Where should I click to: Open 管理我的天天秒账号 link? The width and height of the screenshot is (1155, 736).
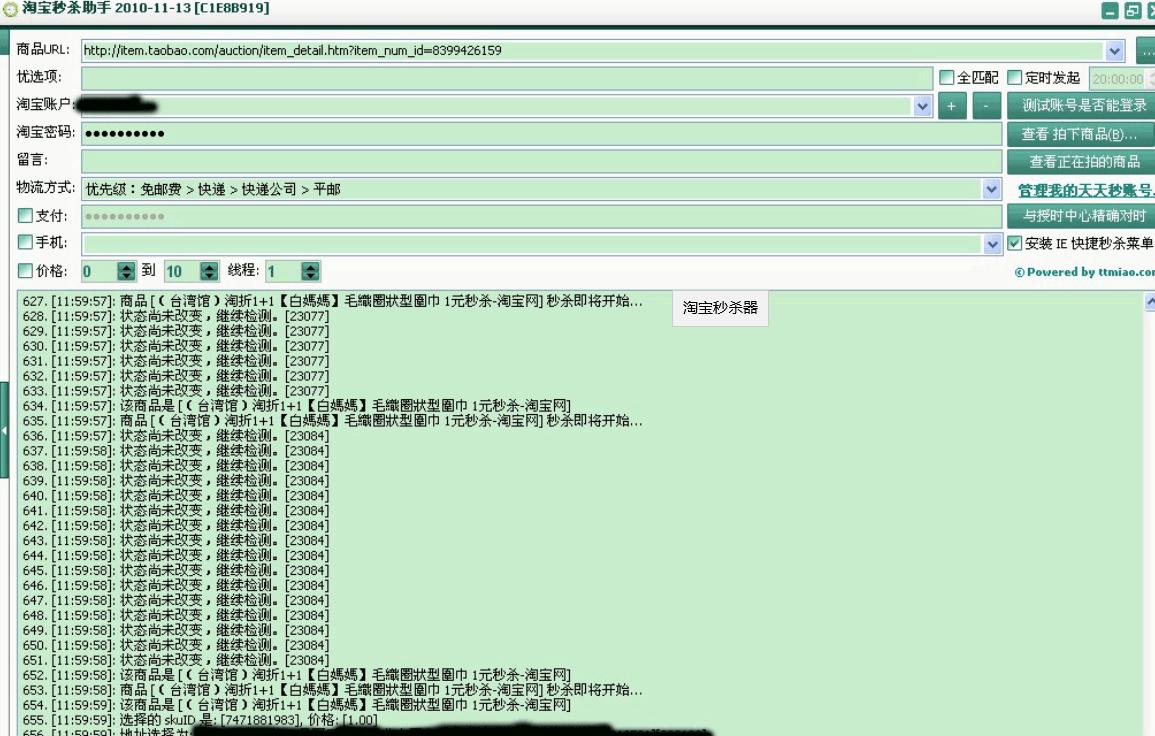pos(1086,190)
